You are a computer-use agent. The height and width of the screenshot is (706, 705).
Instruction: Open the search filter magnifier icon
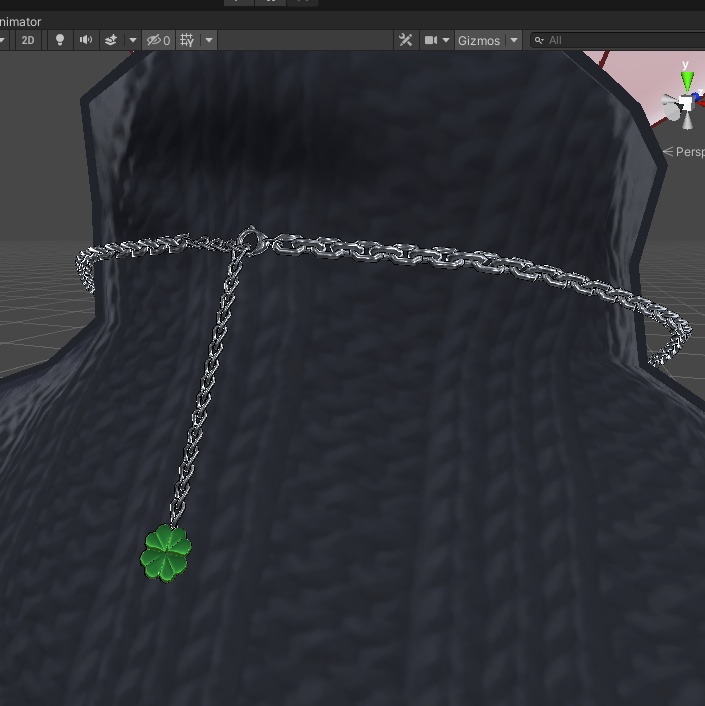pyautogui.click(x=539, y=41)
